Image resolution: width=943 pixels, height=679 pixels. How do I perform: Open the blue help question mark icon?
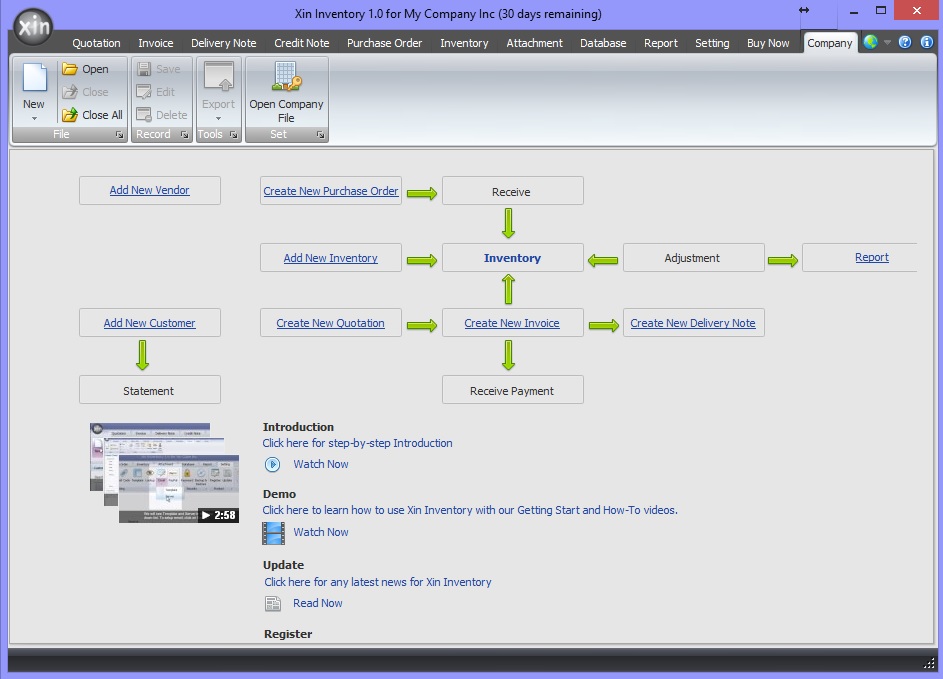[x=905, y=43]
